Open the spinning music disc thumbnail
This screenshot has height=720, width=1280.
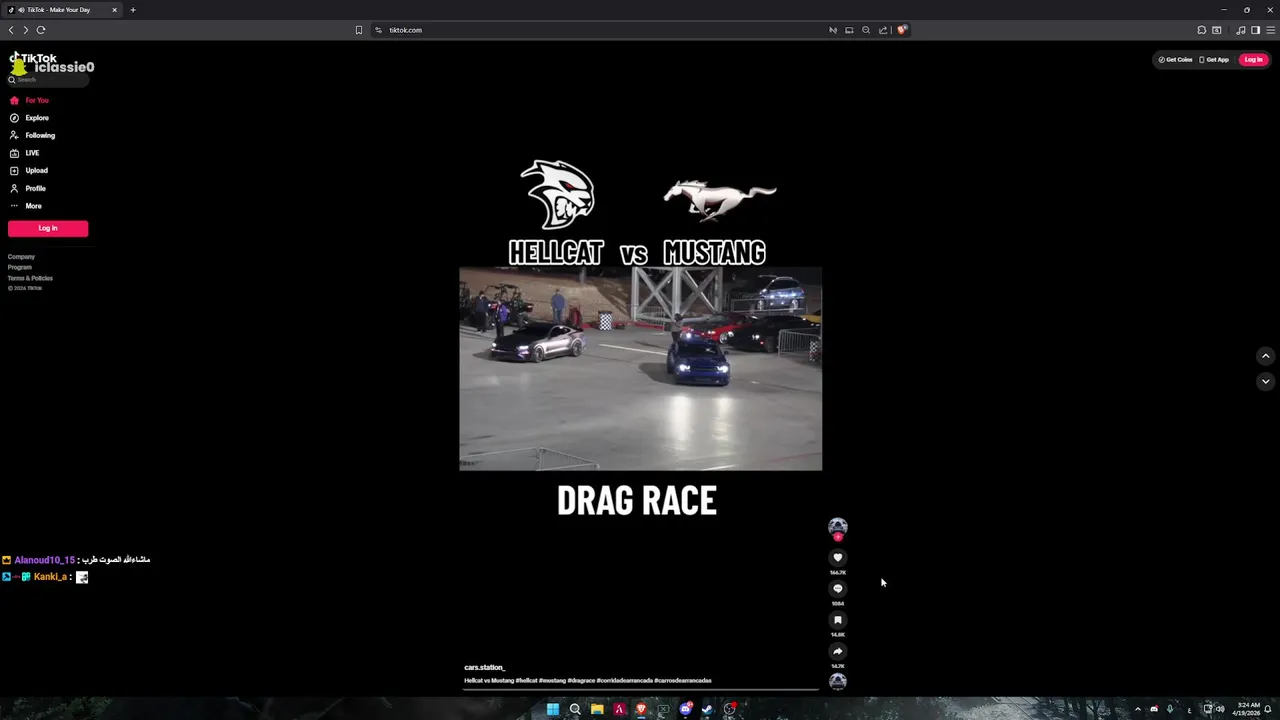838,681
